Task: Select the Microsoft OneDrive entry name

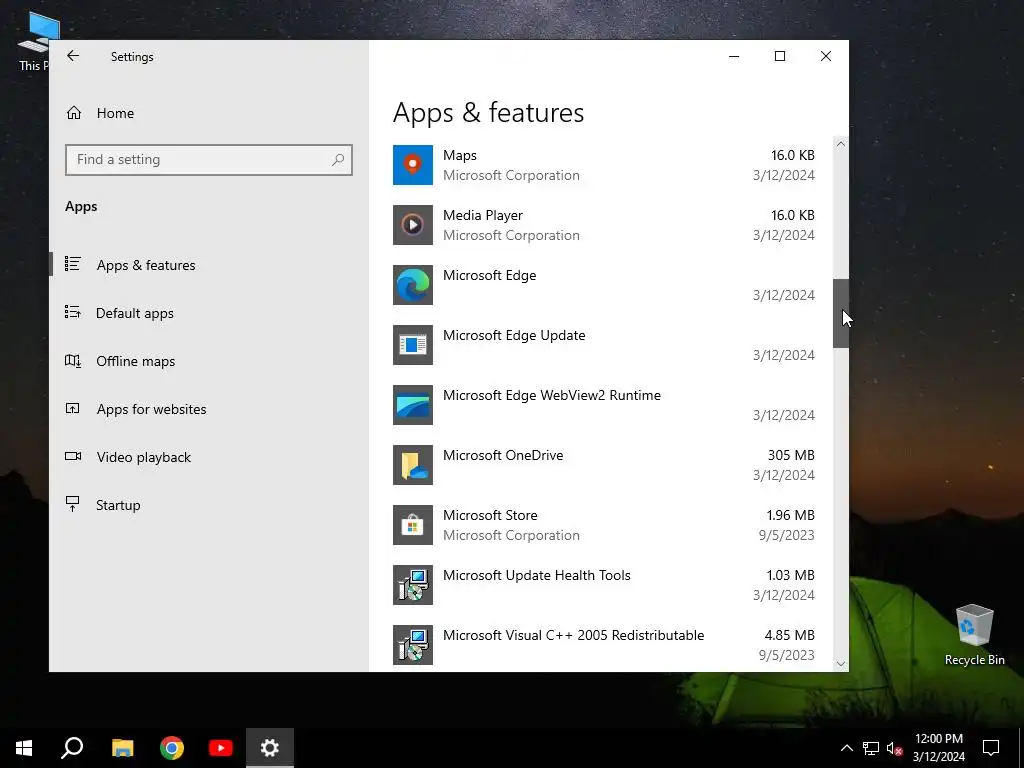Action: (x=503, y=455)
